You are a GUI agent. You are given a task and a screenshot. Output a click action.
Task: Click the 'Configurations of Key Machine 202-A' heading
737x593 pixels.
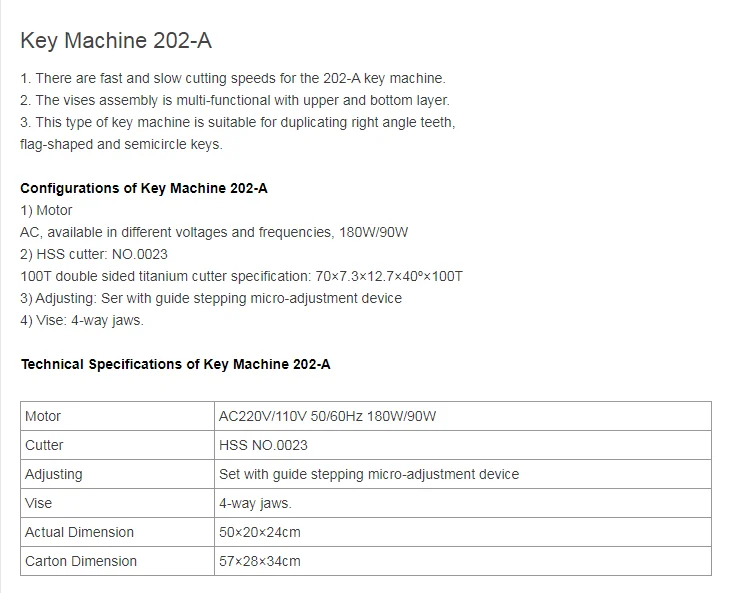click(x=144, y=188)
